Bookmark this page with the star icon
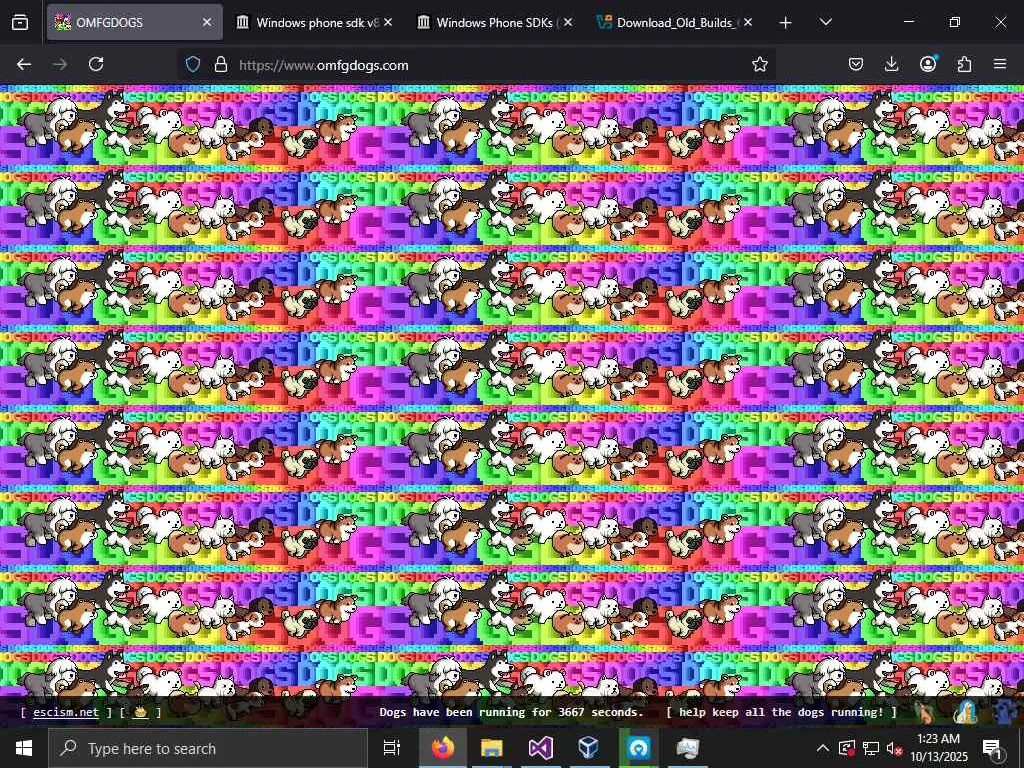This screenshot has height=768, width=1024. pos(760,64)
